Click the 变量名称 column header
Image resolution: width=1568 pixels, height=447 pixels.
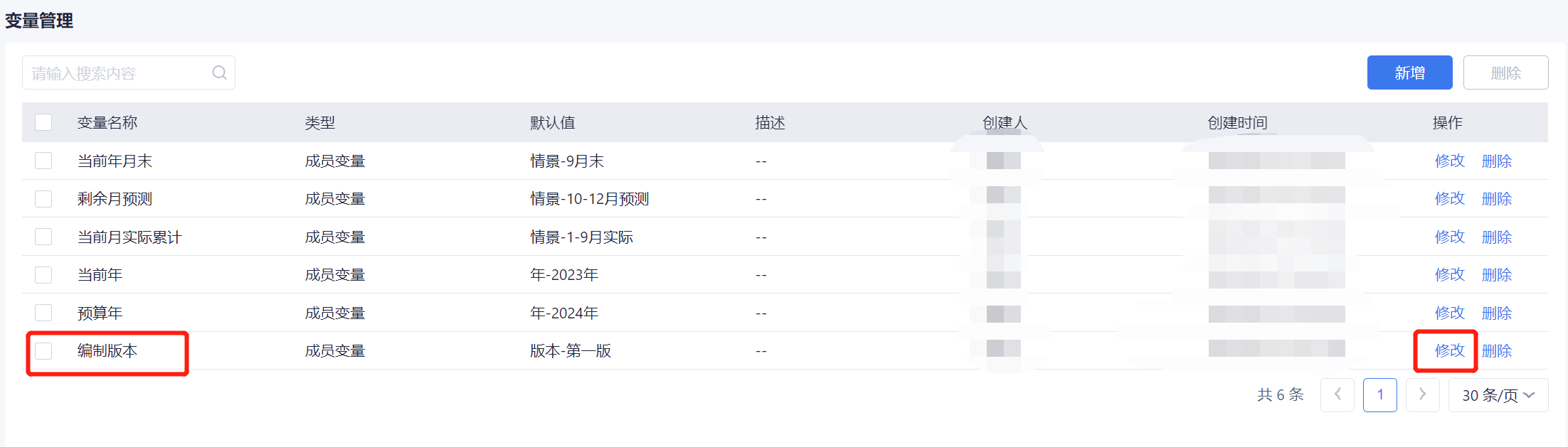107,122
